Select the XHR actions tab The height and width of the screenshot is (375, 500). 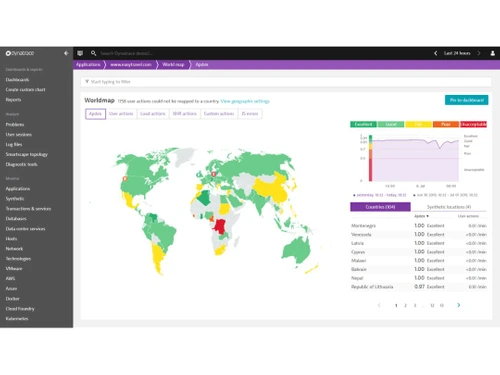tap(184, 114)
